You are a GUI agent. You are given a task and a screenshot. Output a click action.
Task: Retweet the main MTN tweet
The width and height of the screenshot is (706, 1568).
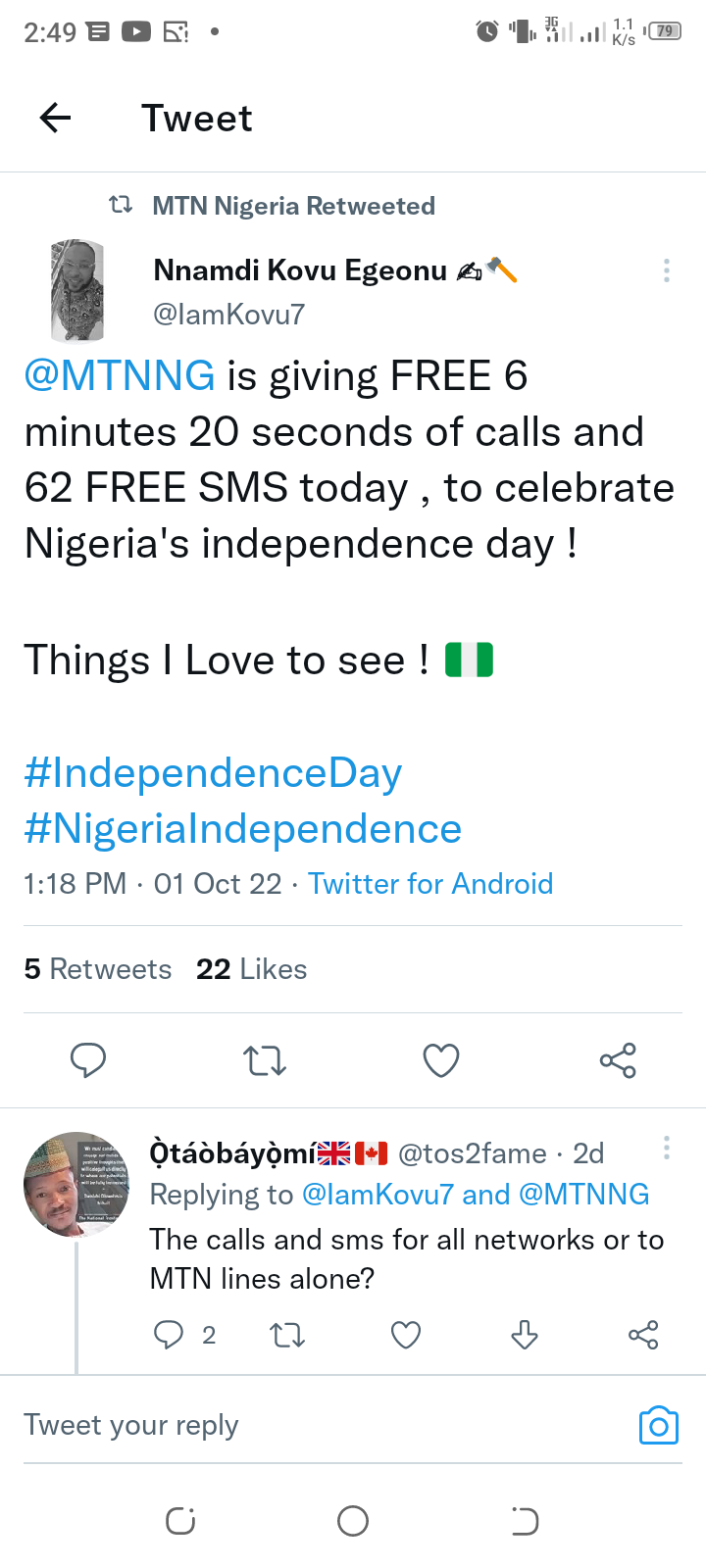click(264, 1060)
